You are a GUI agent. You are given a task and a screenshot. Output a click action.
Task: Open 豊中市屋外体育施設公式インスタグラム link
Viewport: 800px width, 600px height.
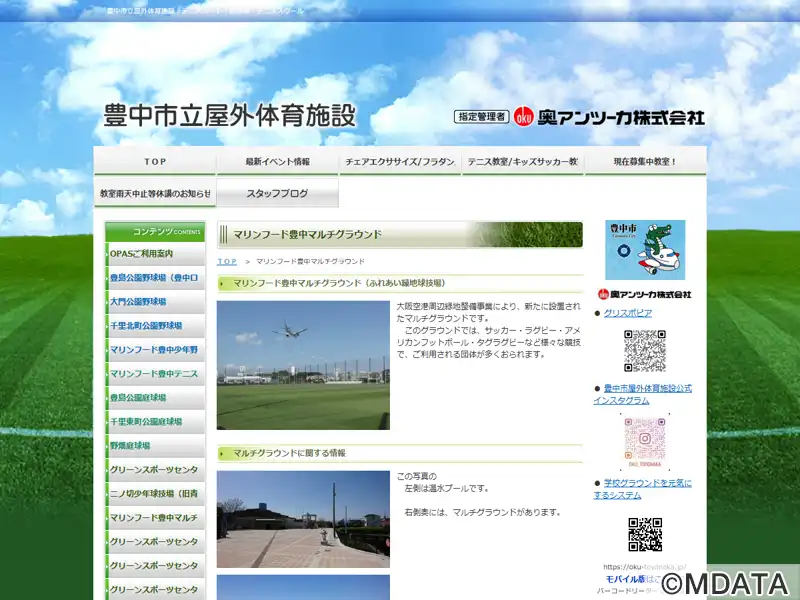tap(643, 394)
